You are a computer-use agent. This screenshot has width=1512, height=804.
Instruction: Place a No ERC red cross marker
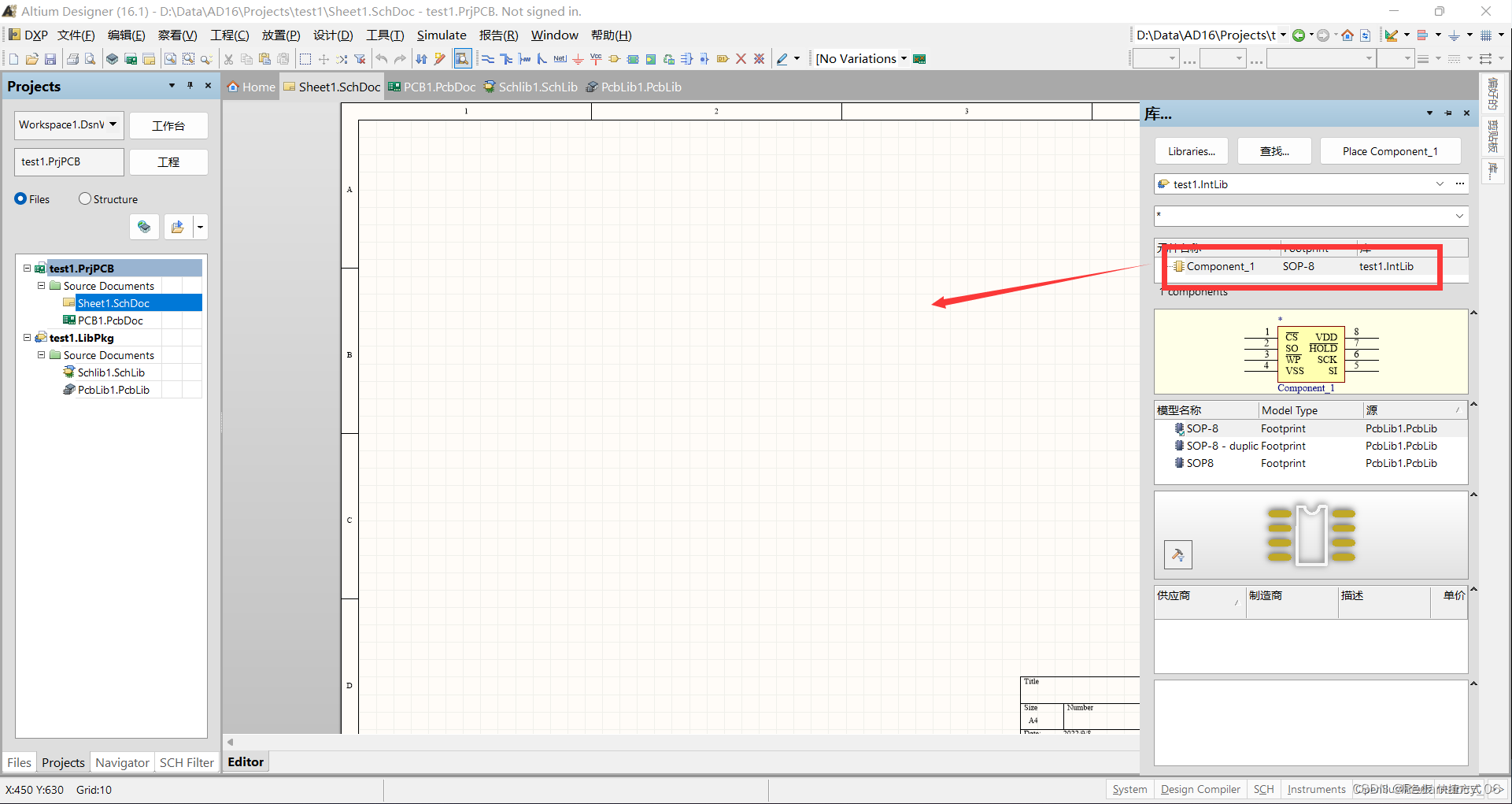[x=741, y=59]
